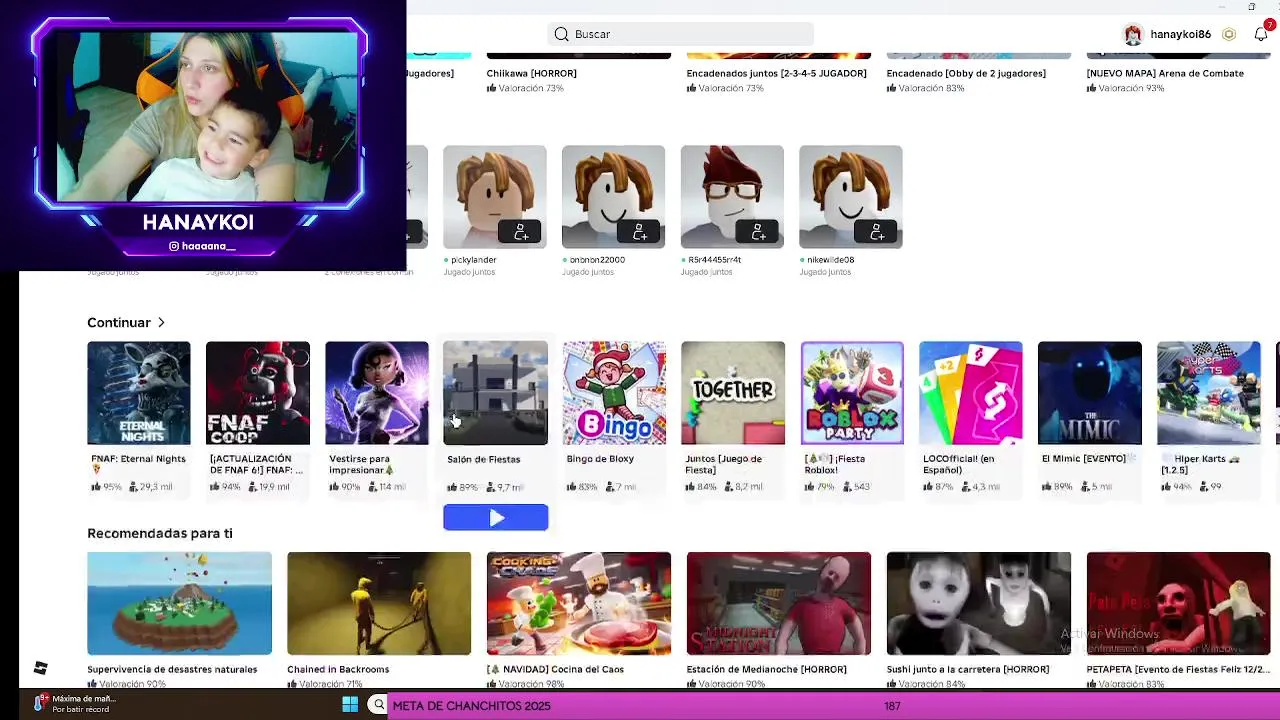Open the FNAF COOP game thumbnail

click(258, 393)
